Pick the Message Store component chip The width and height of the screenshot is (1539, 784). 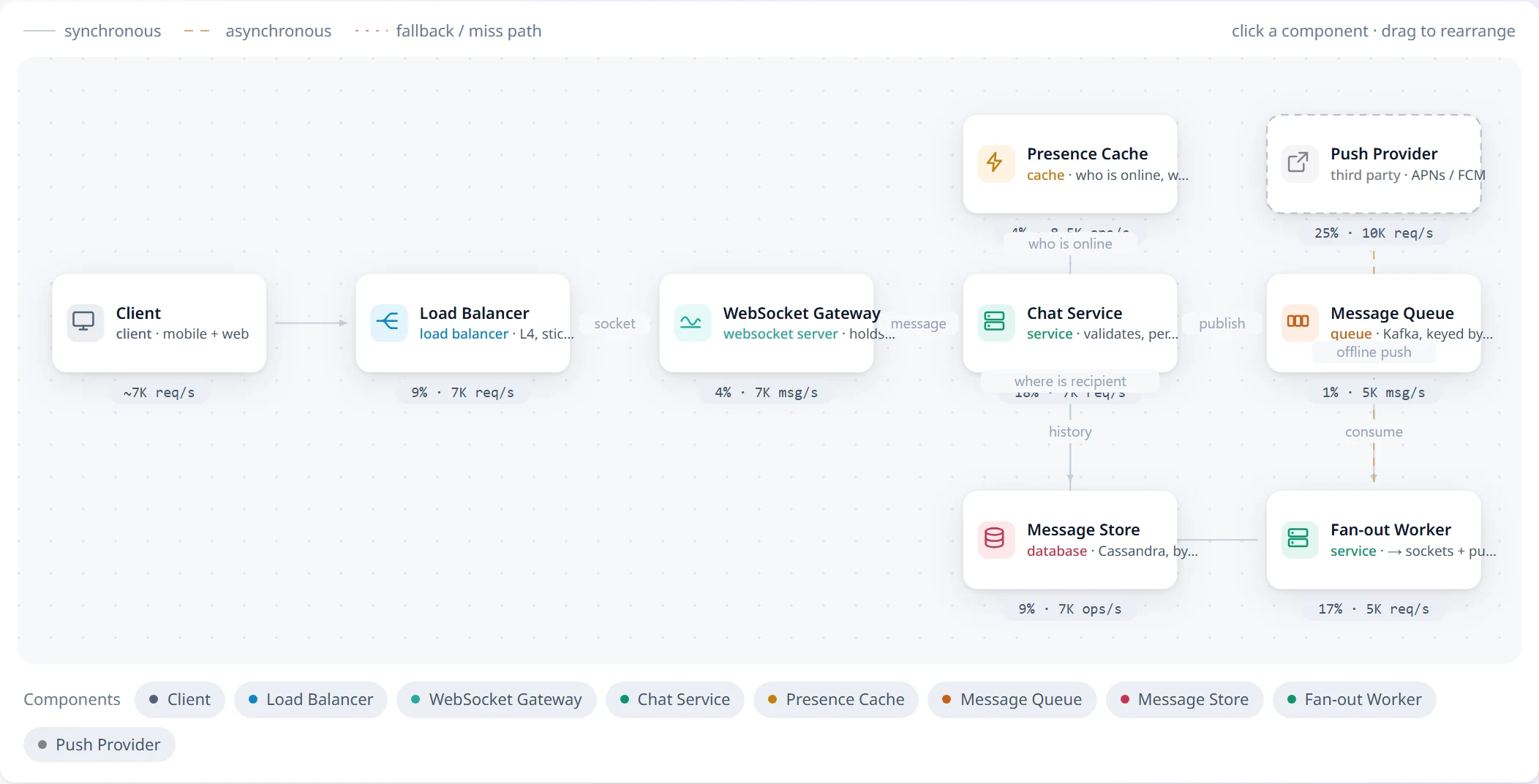tap(1184, 699)
